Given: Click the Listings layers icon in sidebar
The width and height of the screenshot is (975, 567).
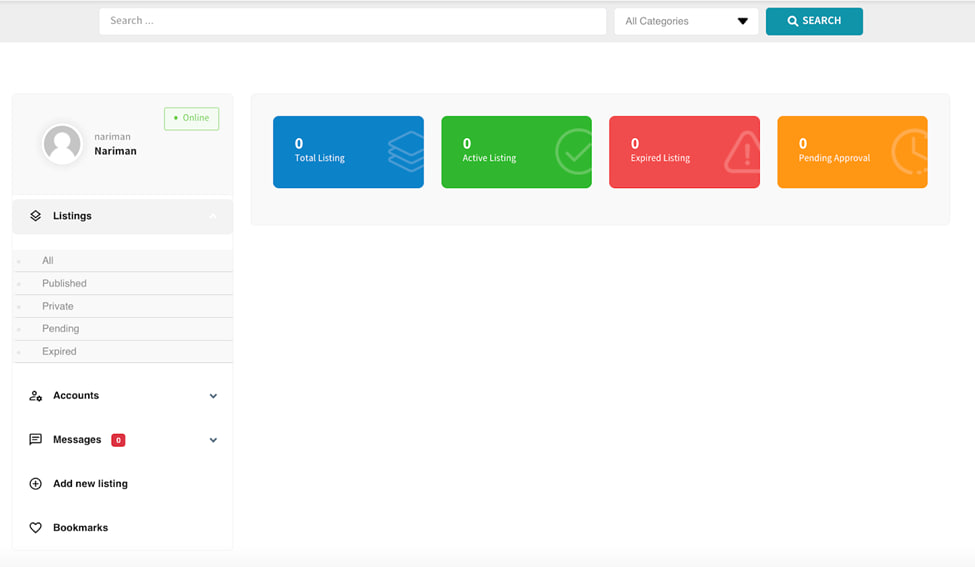Looking at the screenshot, I should click(36, 216).
